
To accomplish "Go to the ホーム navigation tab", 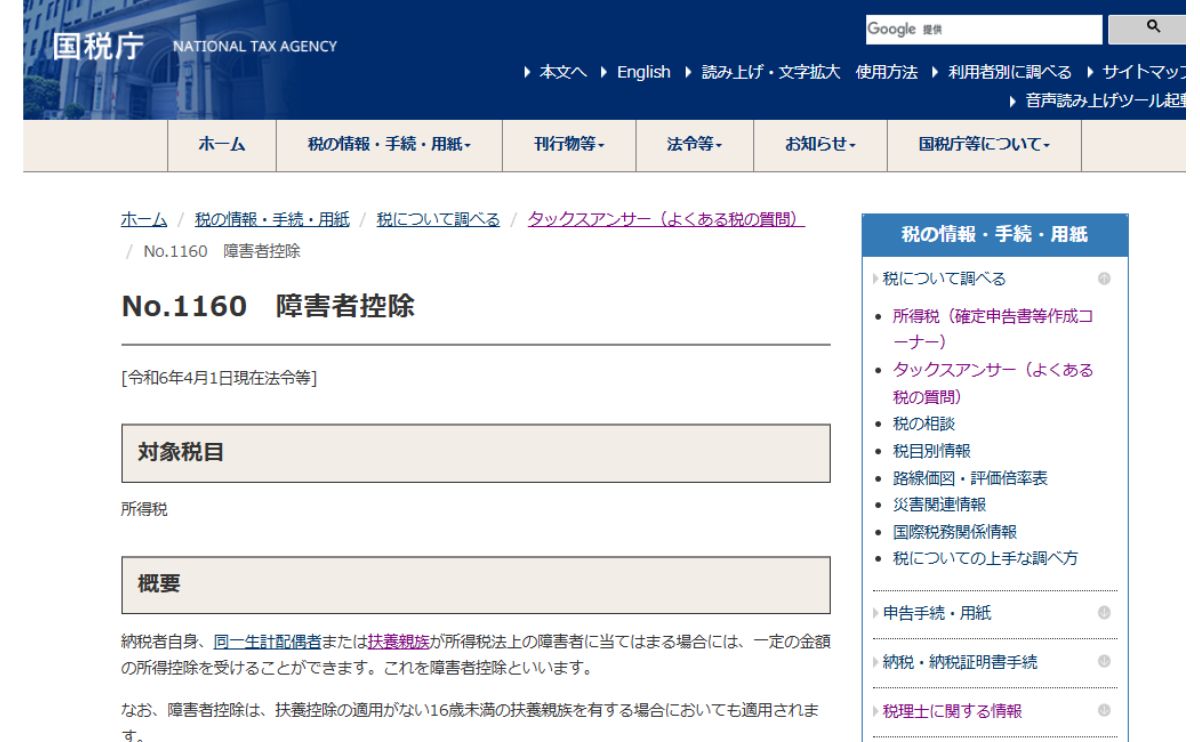I will (x=218, y=145).
